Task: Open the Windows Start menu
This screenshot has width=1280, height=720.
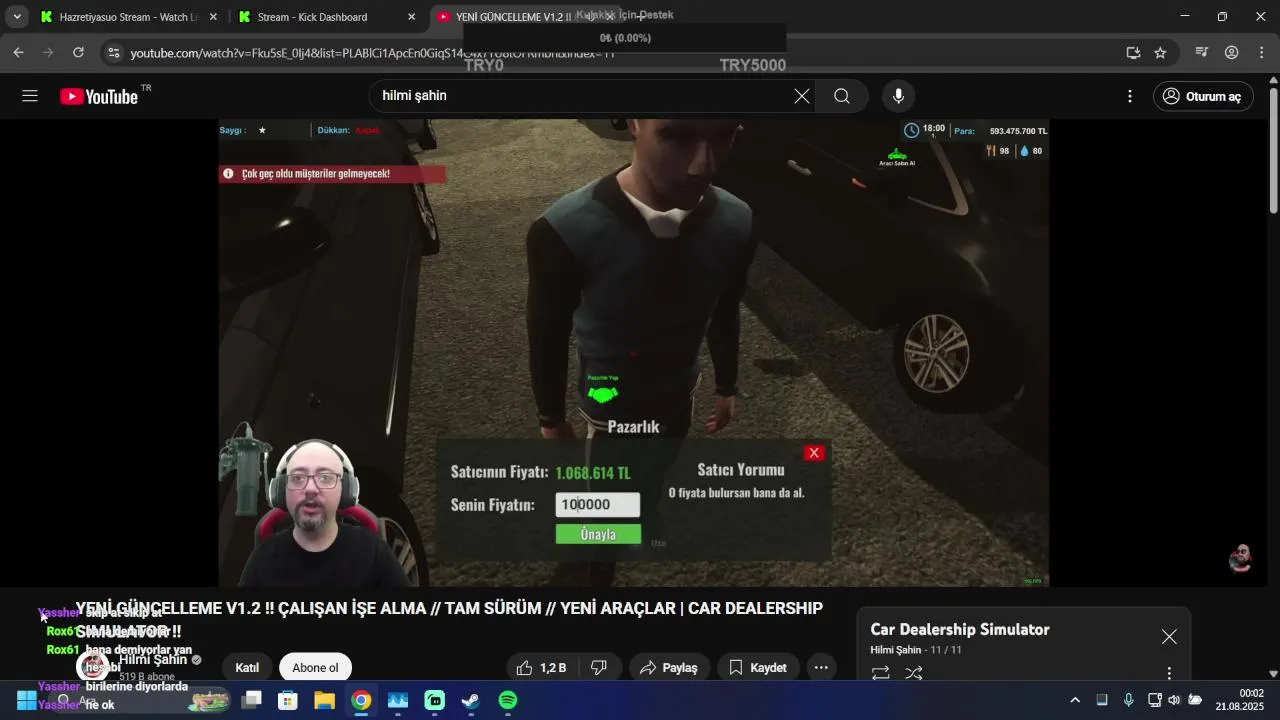Action: coord(26,700)
